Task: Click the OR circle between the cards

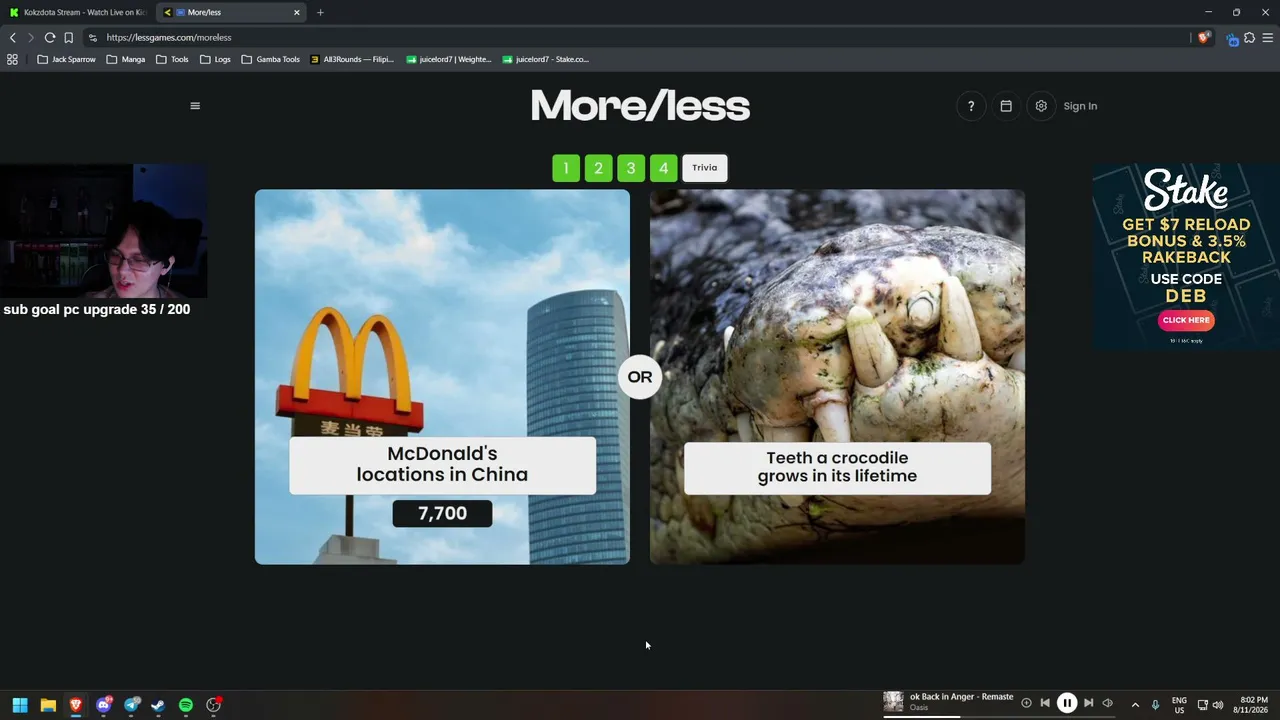Action: pos(640,377)
